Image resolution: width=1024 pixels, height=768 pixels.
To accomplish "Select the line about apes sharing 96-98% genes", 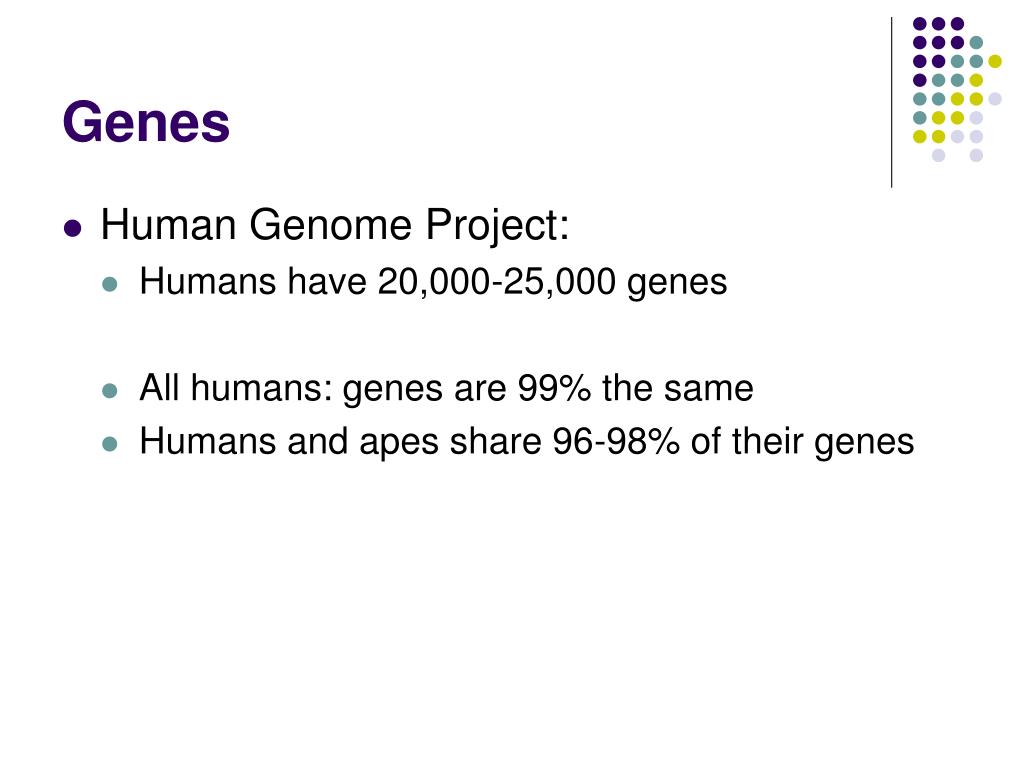I will point(527,442).
